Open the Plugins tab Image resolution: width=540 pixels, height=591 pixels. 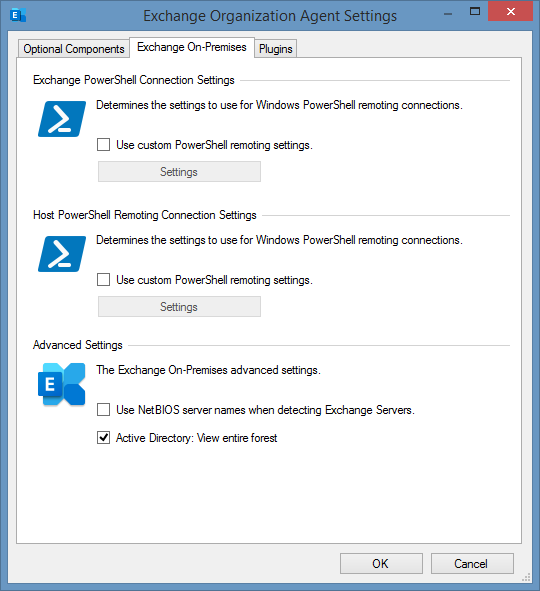coord(275,49)
